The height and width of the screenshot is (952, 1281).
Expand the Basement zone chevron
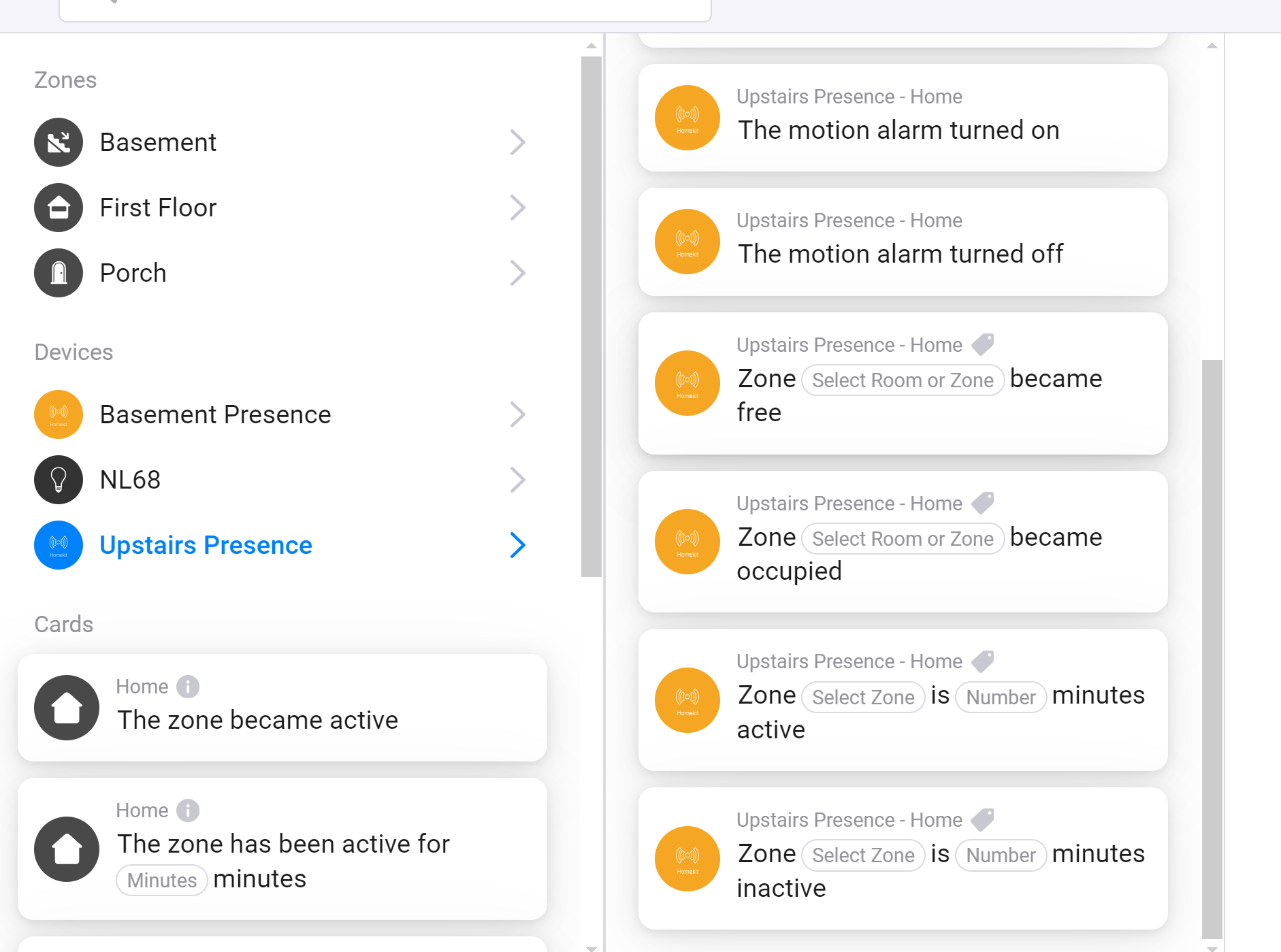(517, 142)
